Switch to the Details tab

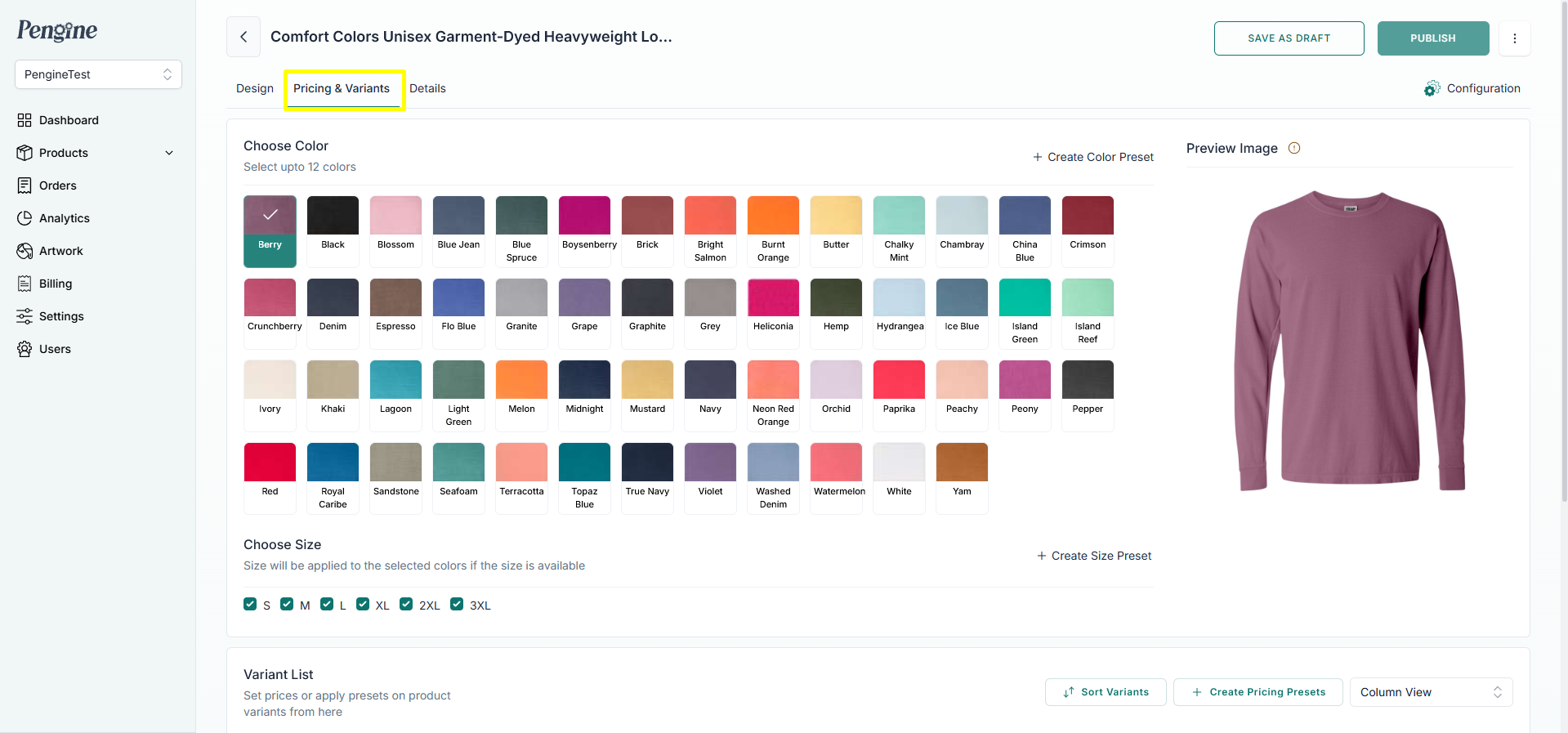pos(427,88)
